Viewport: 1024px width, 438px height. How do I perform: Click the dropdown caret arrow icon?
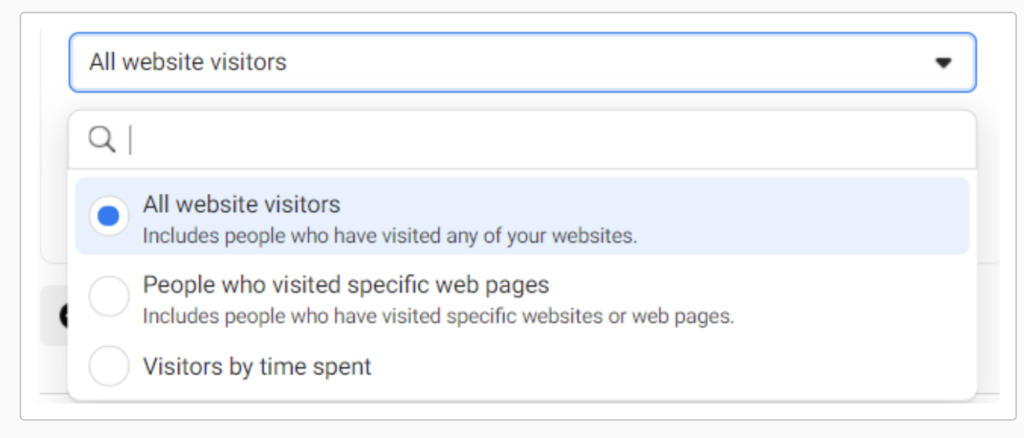click(x=942, y=63)
